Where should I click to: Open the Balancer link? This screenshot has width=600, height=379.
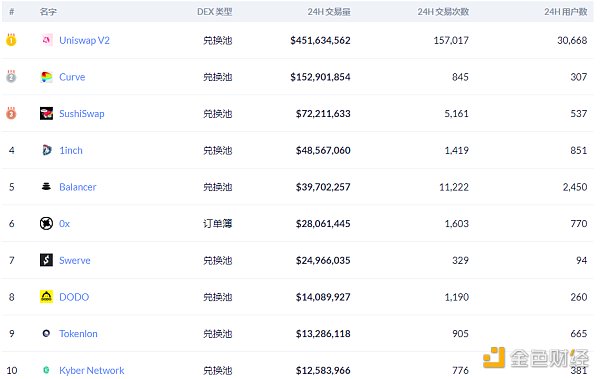pyautogui.click(x=77, y=187)
